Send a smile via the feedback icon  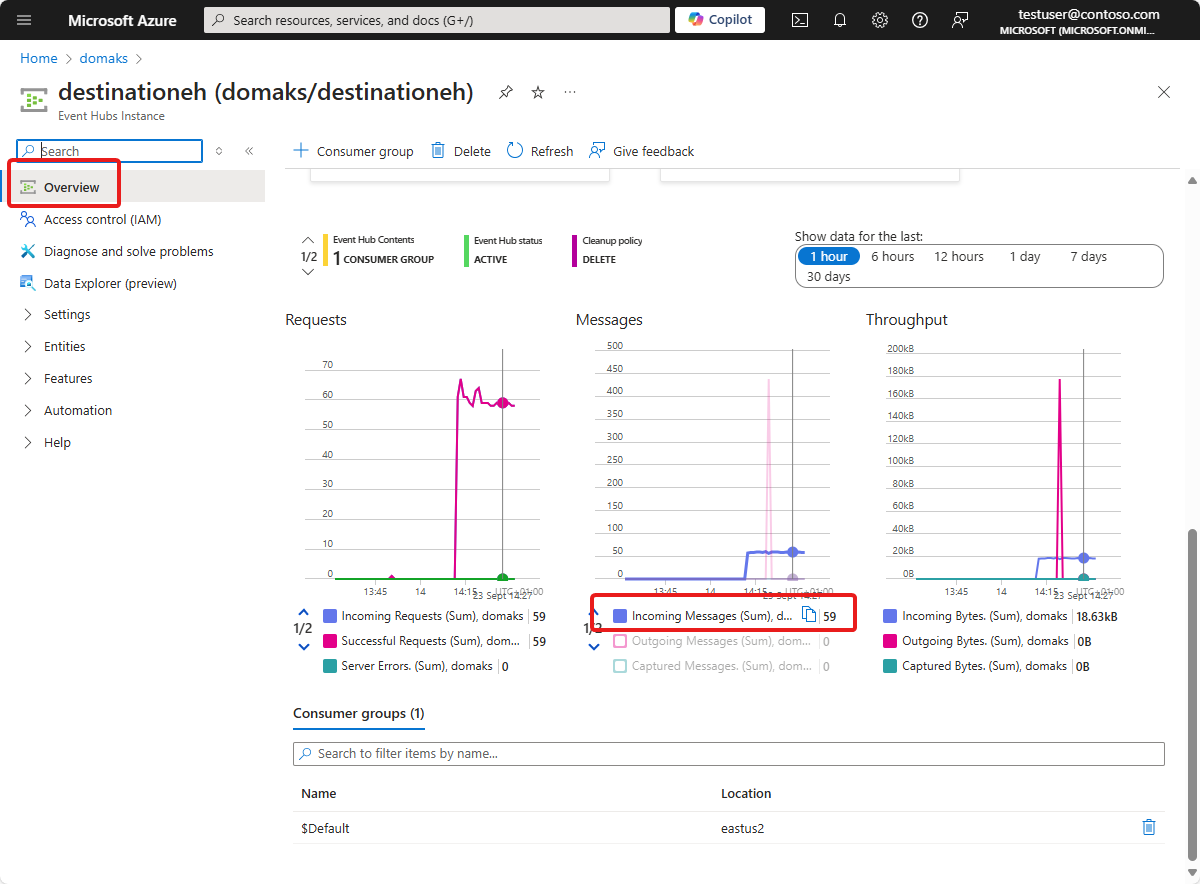click(959, 19)
